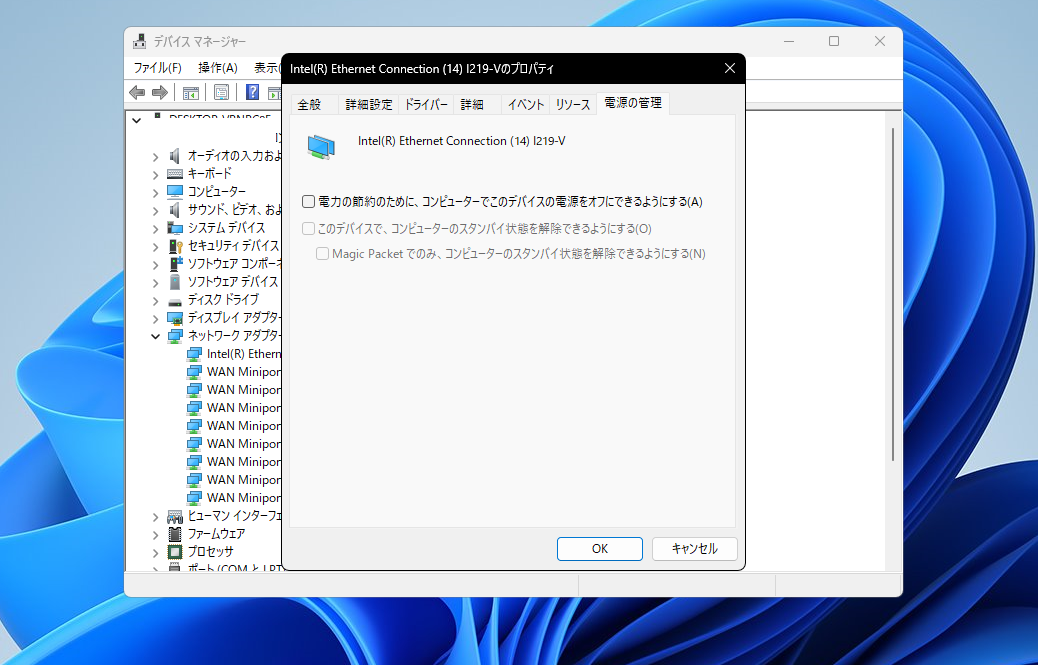Click the speaker icon beside サウンド、ビデオ
Image resolution: width=1038 pixels, height=665 pixels.
tap(175, 210)
